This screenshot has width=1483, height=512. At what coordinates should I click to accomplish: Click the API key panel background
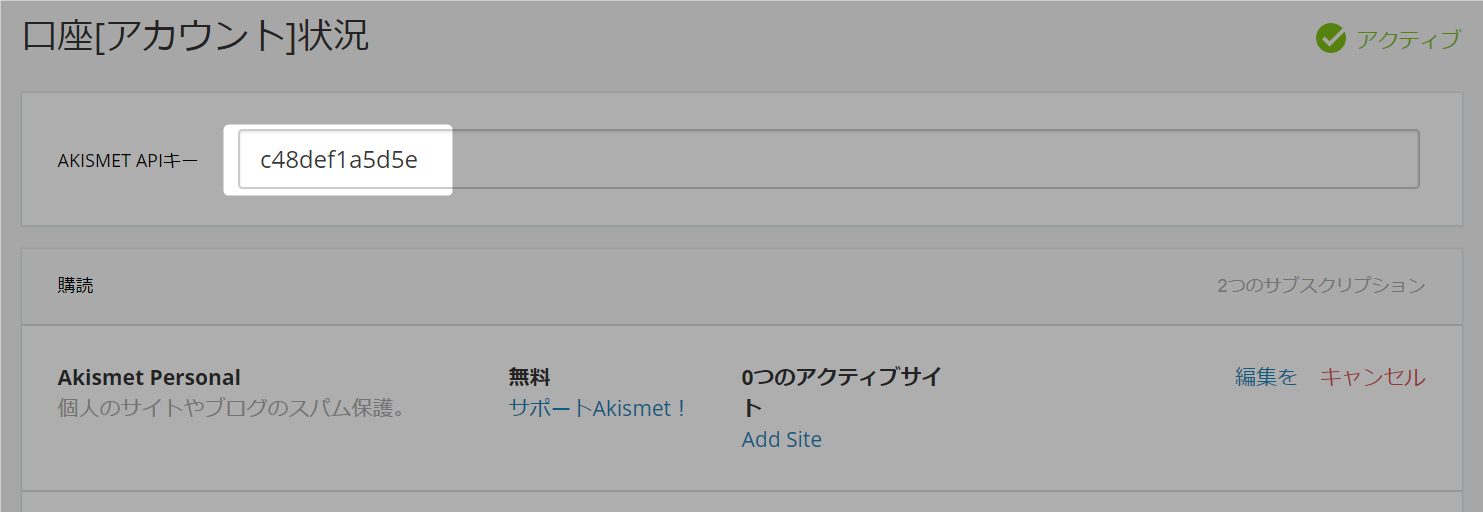coord(740,208)
